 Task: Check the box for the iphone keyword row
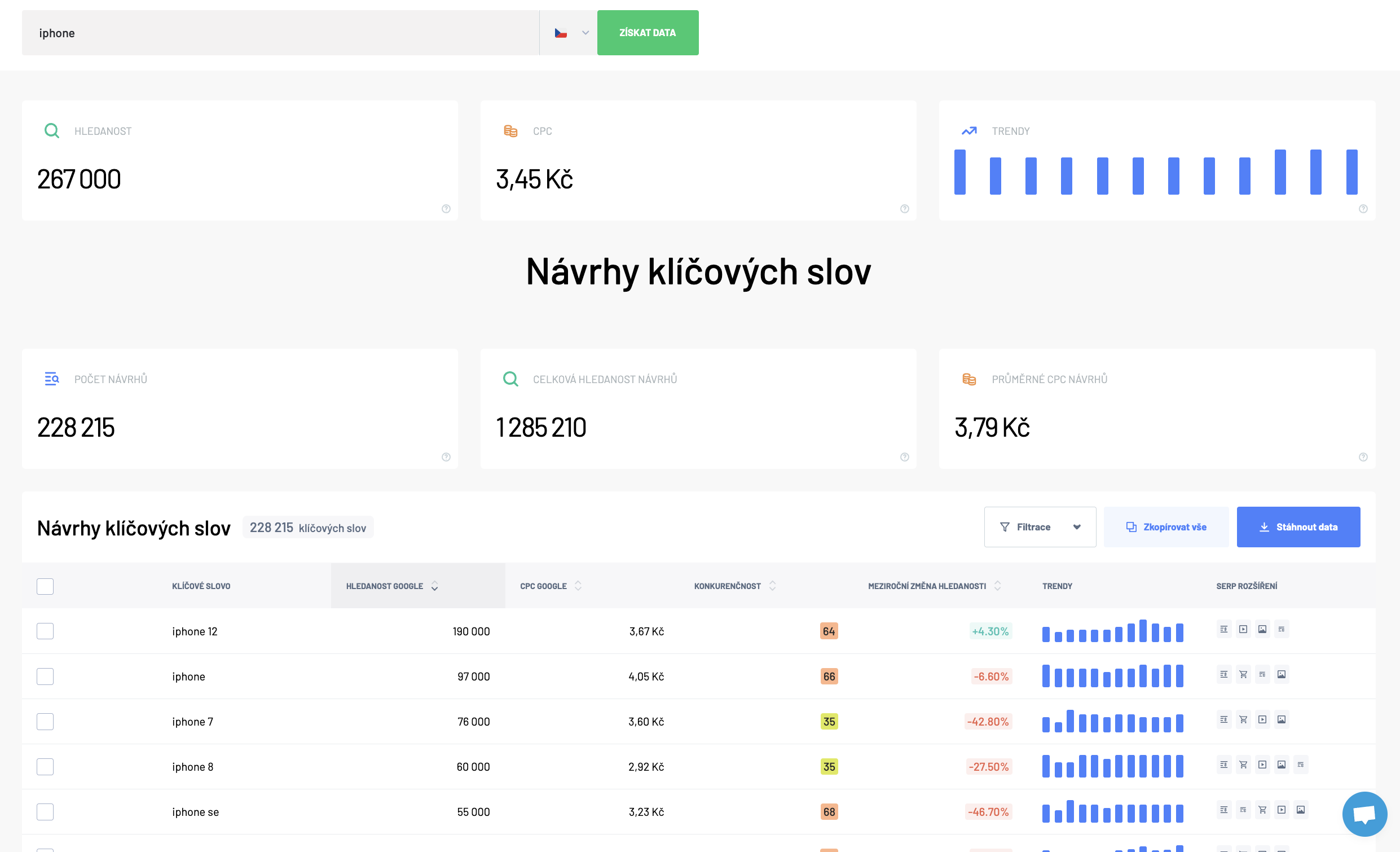point(45,677)
